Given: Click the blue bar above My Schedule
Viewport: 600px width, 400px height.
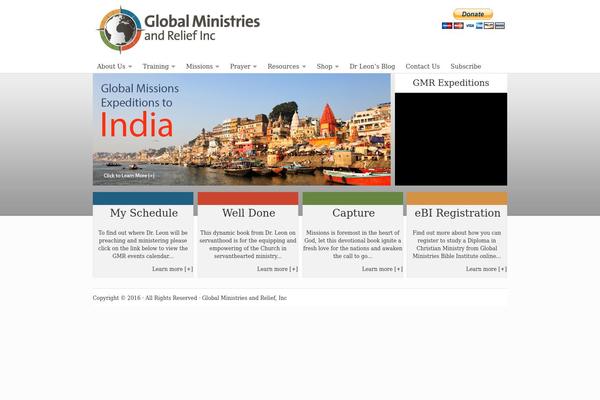Looking at the screenshot, I should (143, 198).
